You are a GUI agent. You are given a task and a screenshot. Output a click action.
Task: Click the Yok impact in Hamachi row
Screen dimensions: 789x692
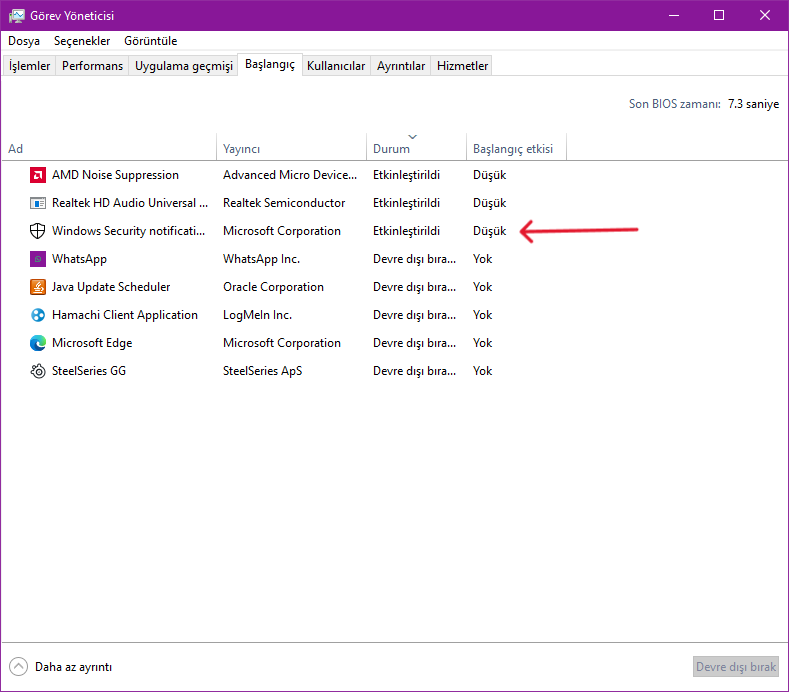(x=482, y=315)
